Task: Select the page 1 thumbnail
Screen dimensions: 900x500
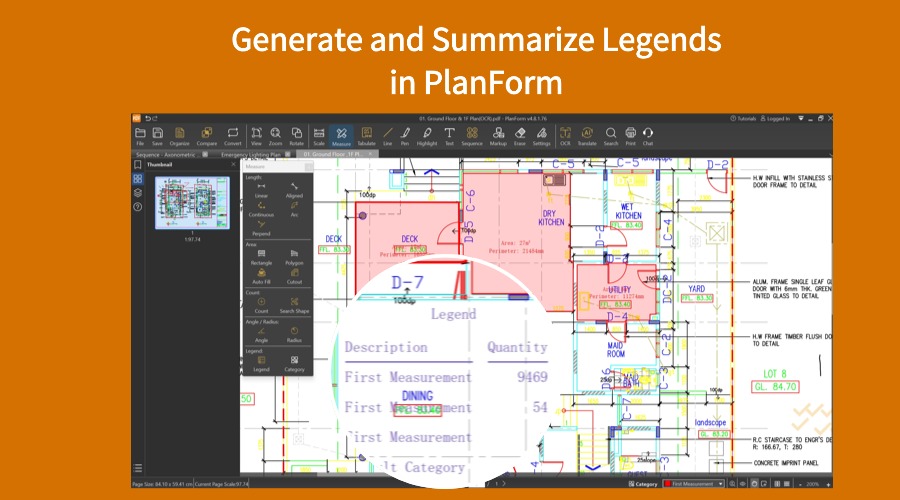Action: point(192,203)
